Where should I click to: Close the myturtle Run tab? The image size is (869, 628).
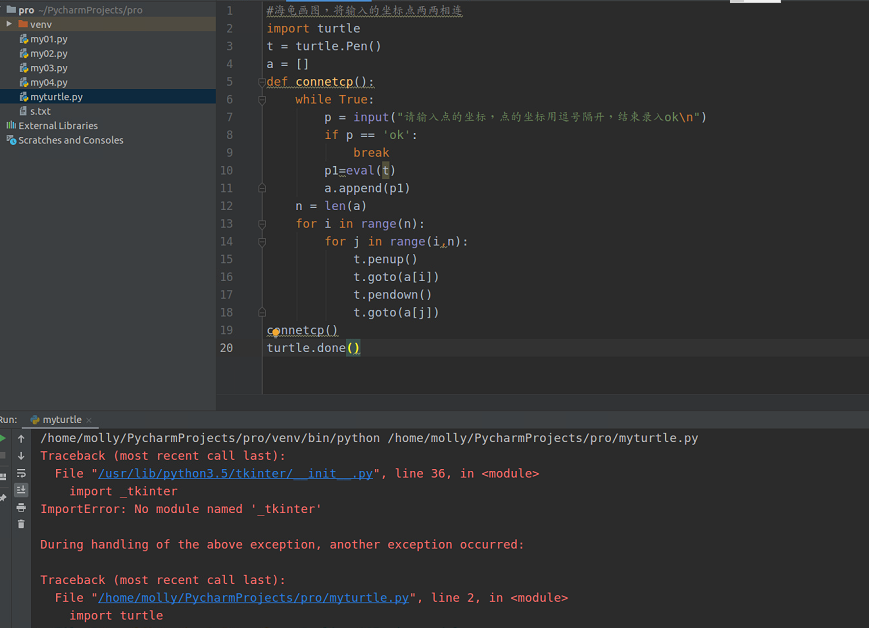coord(89,420)
